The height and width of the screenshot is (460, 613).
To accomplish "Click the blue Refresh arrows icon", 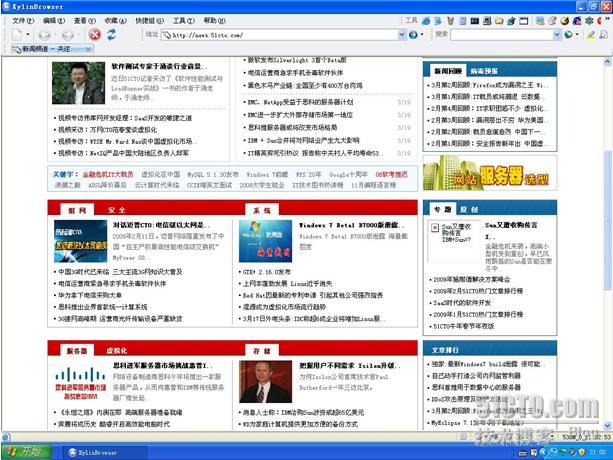I will (x=112, y=35).
